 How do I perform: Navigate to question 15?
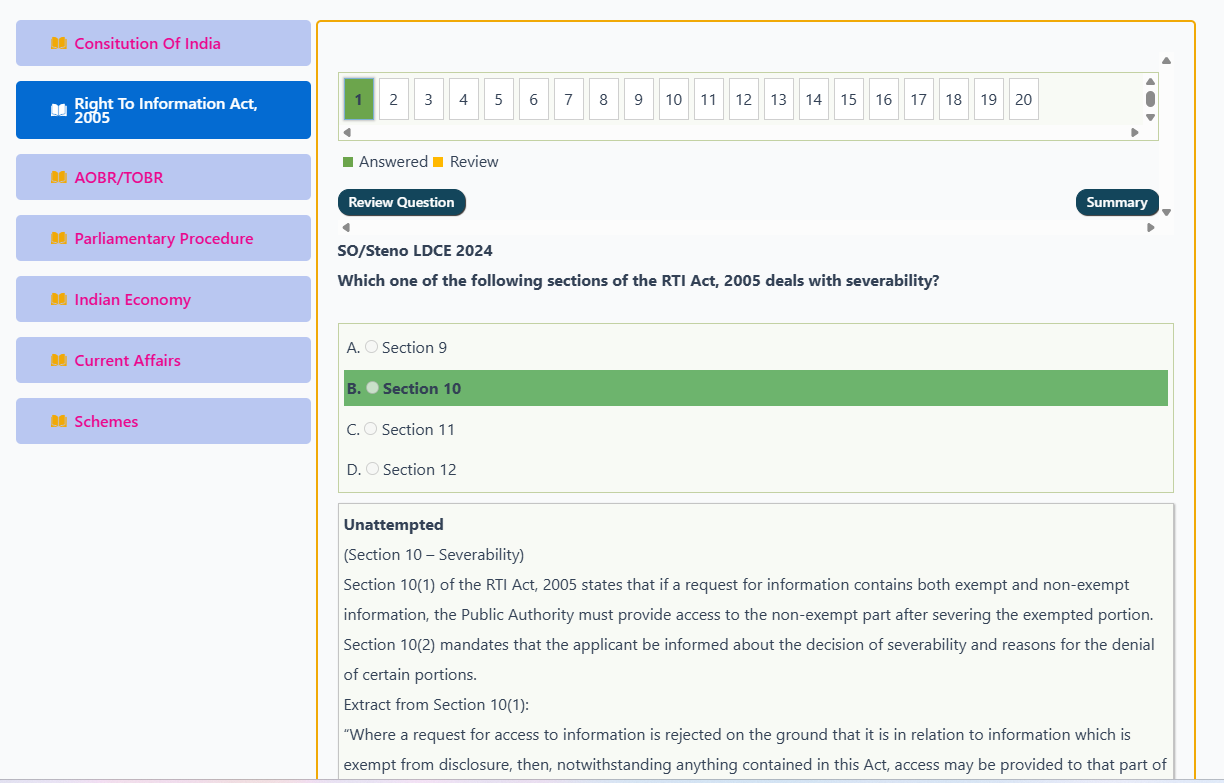tap(849, 99)
